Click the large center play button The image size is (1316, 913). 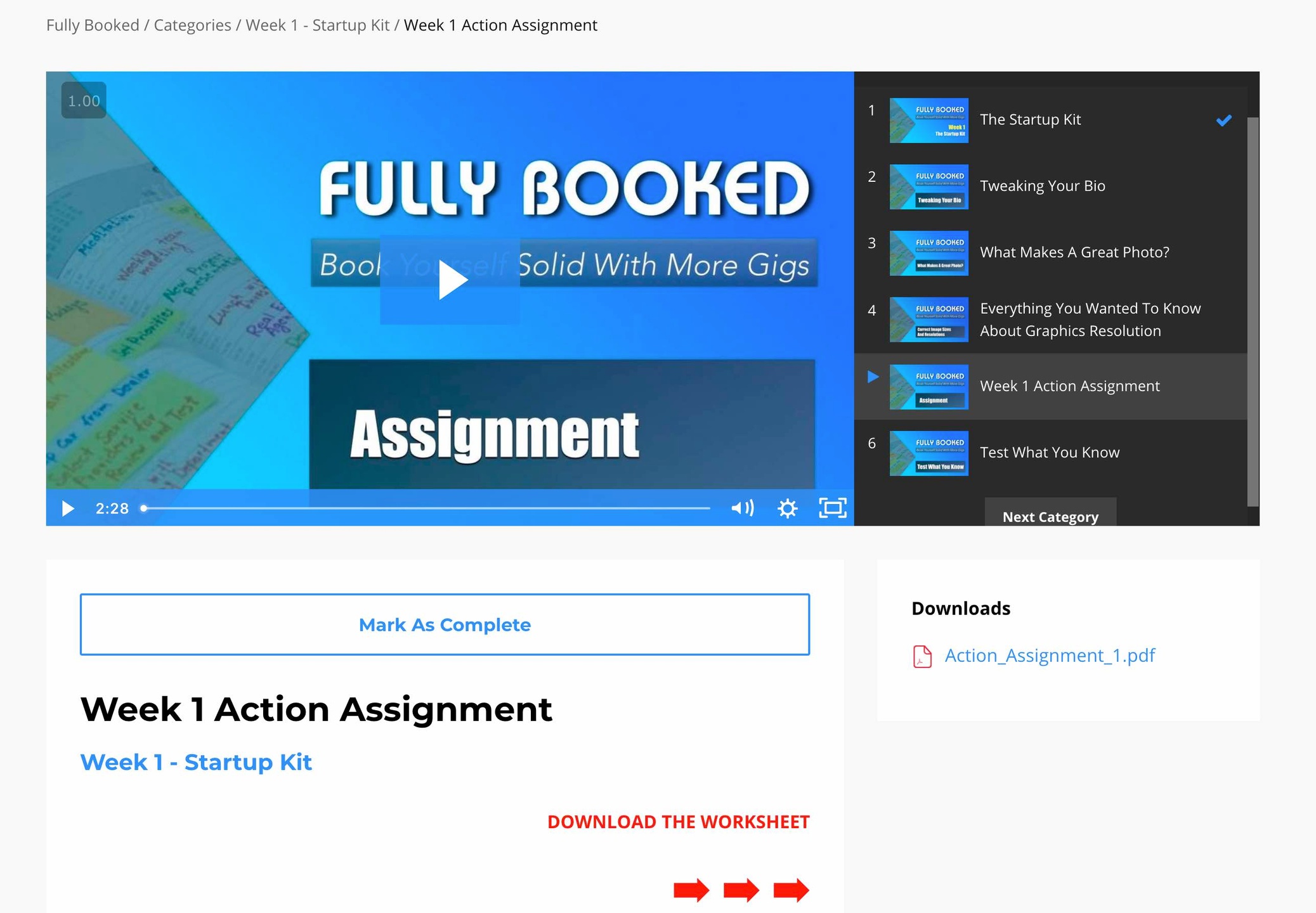click(450, 280)
